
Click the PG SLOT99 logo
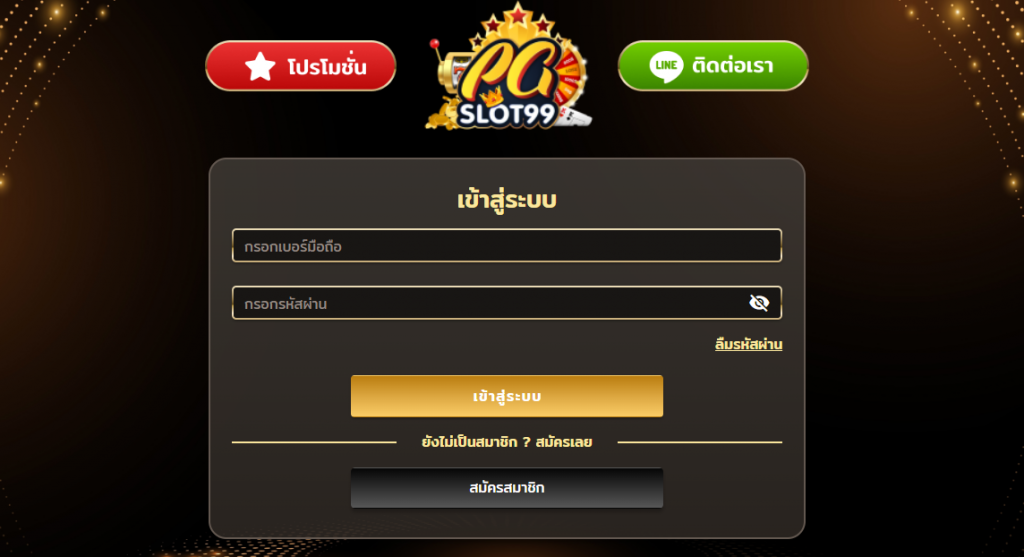(x=509, y=67)
